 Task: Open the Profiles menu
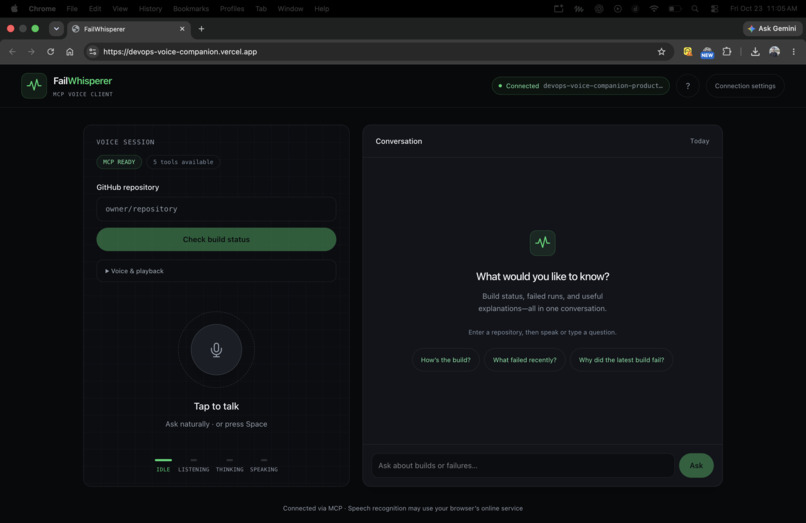point(232,9)
